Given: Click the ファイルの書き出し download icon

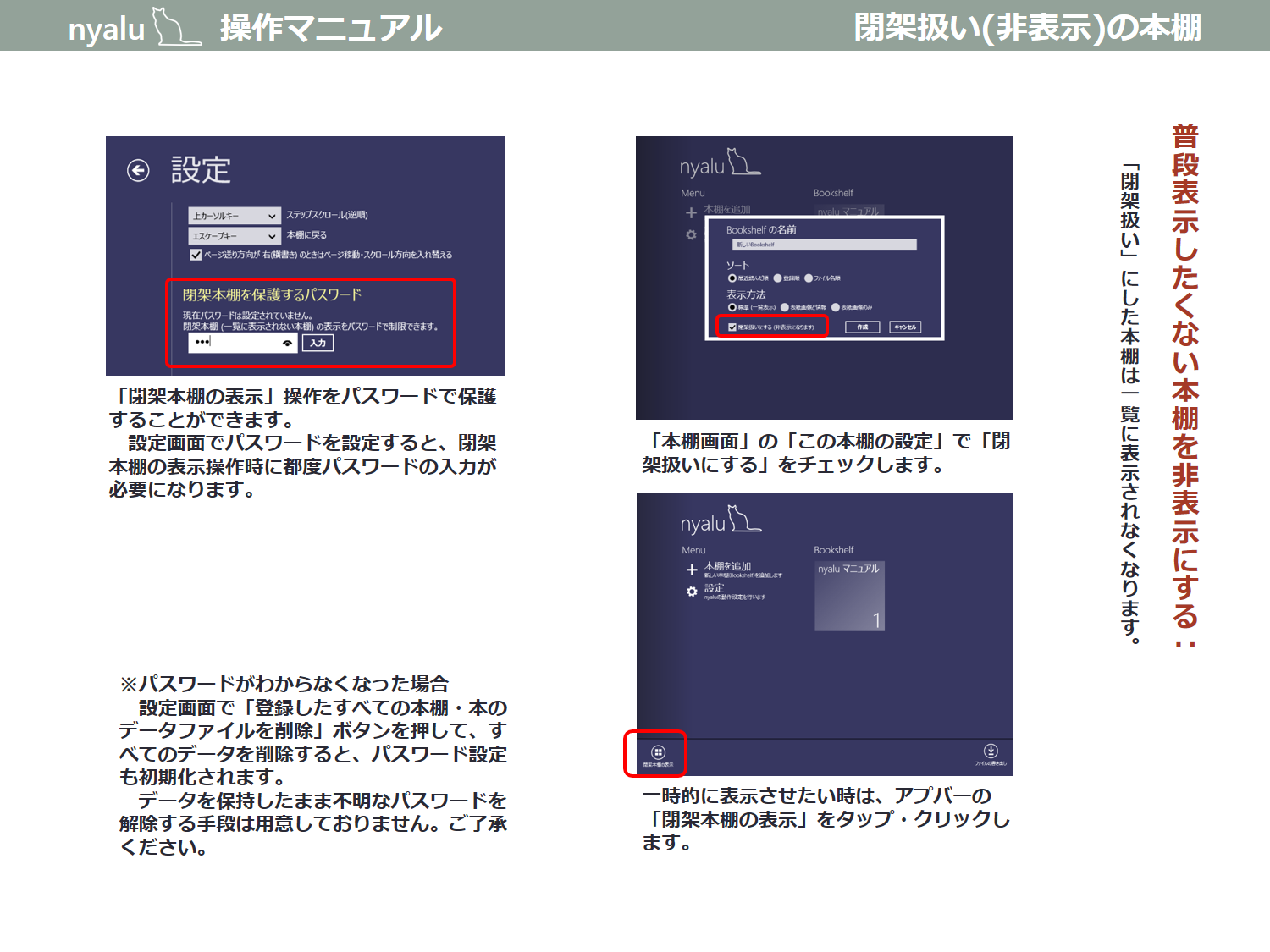Looking at the screenshot, I should (991, 751).
